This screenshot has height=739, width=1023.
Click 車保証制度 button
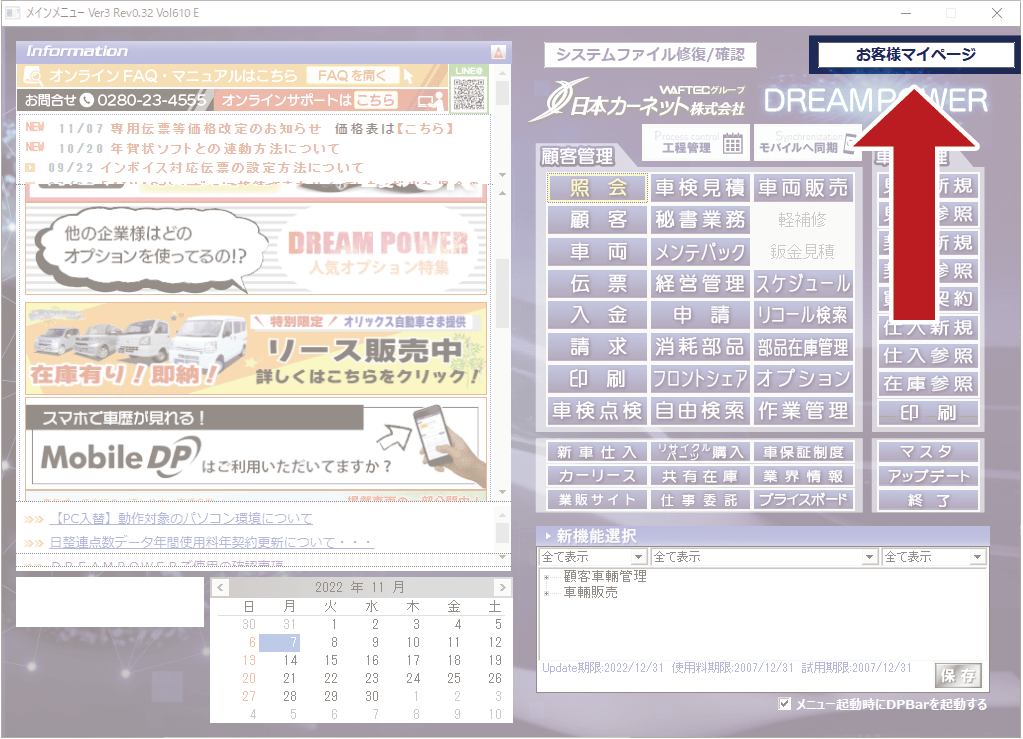[x=803, y=452]
